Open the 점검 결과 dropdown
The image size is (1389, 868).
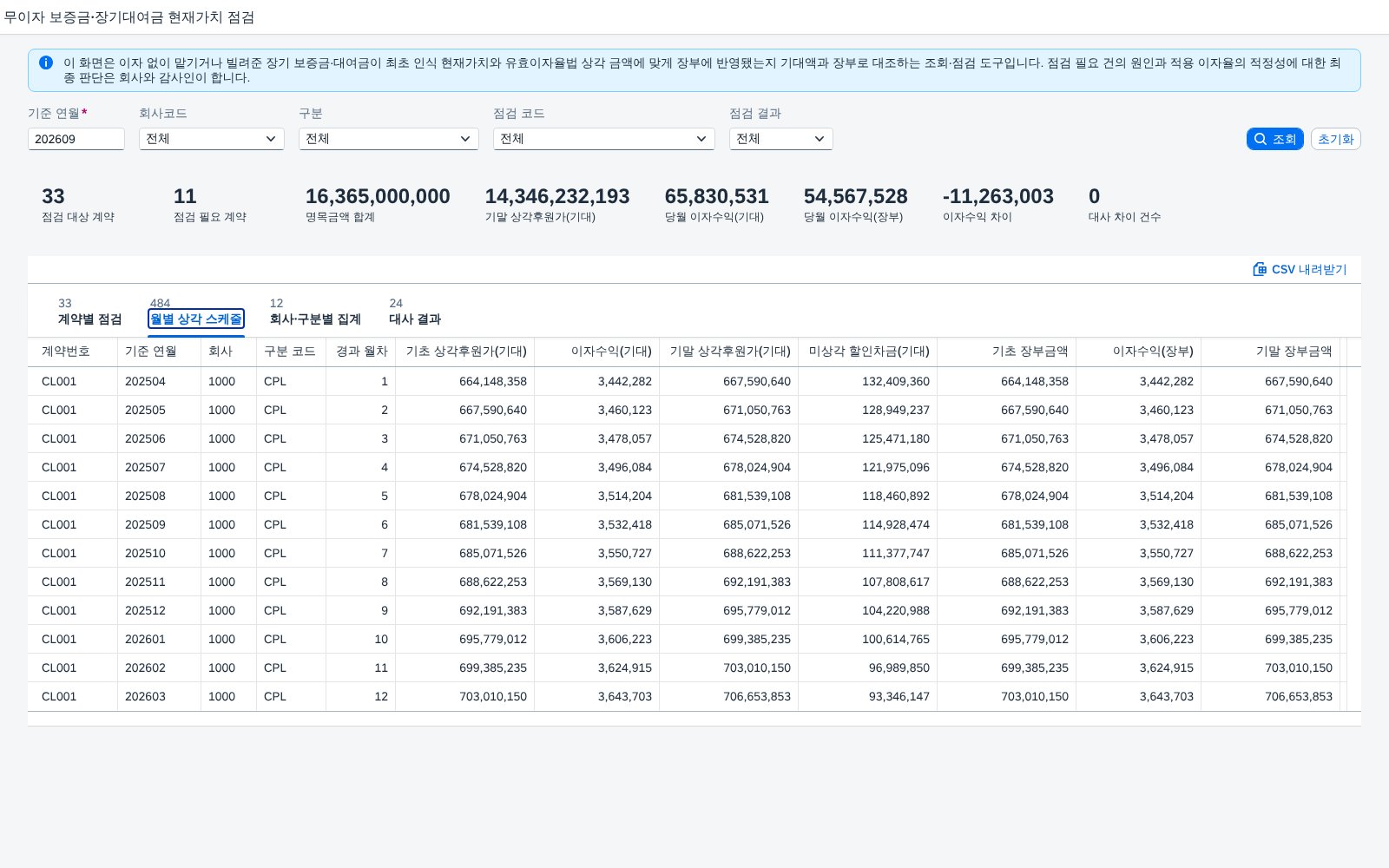pyautogui.click(x=781, y=139)
